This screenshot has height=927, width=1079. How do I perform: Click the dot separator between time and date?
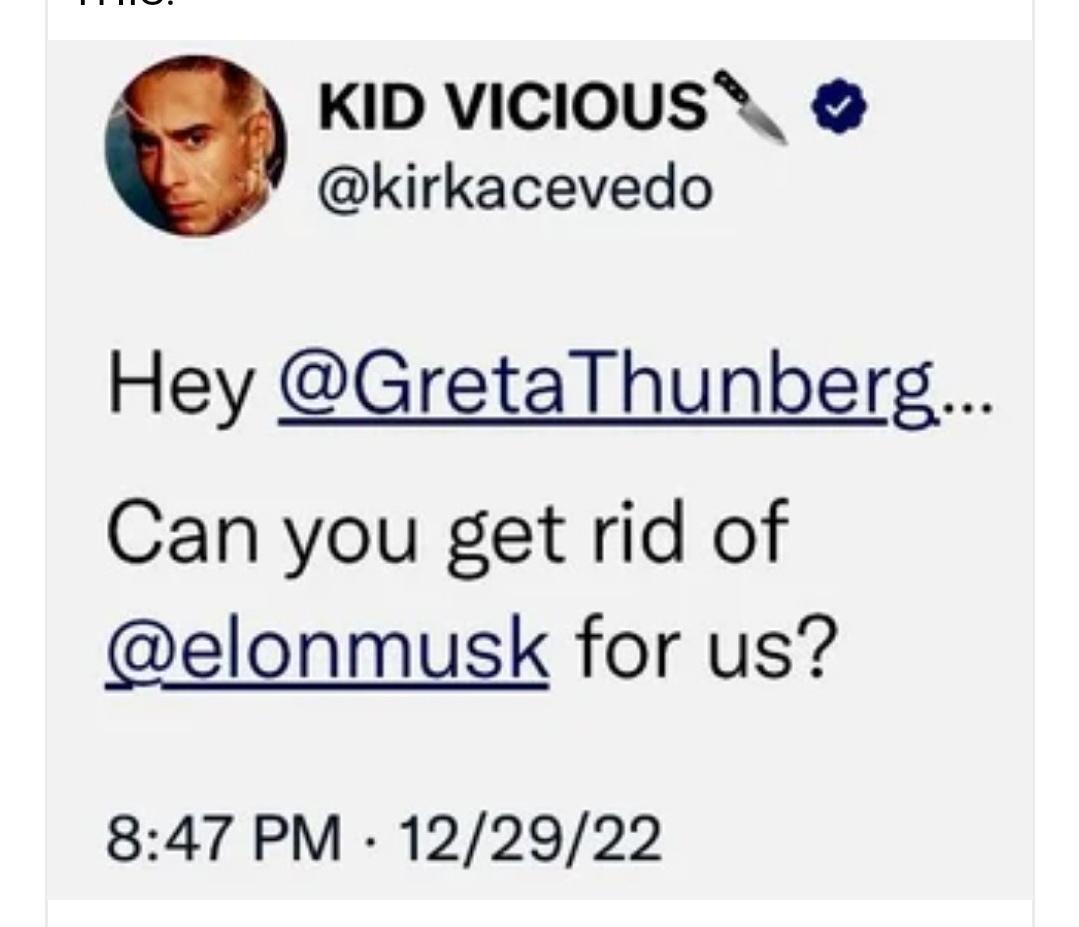click(370, 838)
